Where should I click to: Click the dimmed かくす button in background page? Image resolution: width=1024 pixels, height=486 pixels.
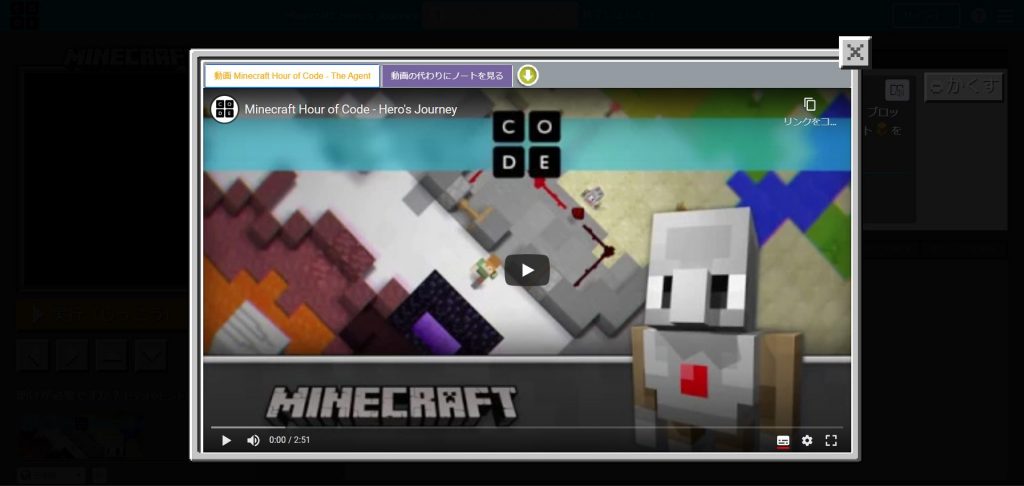pos(964,87)
